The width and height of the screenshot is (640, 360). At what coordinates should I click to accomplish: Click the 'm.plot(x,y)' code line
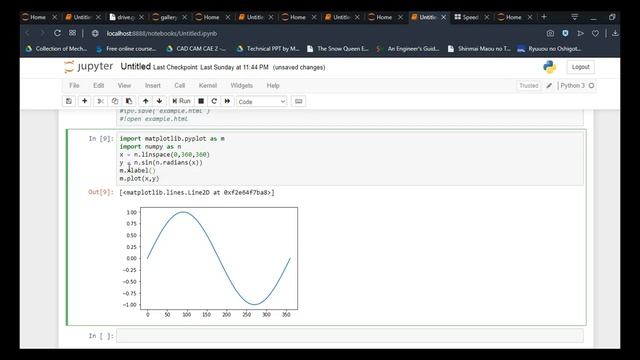[139, 179]
